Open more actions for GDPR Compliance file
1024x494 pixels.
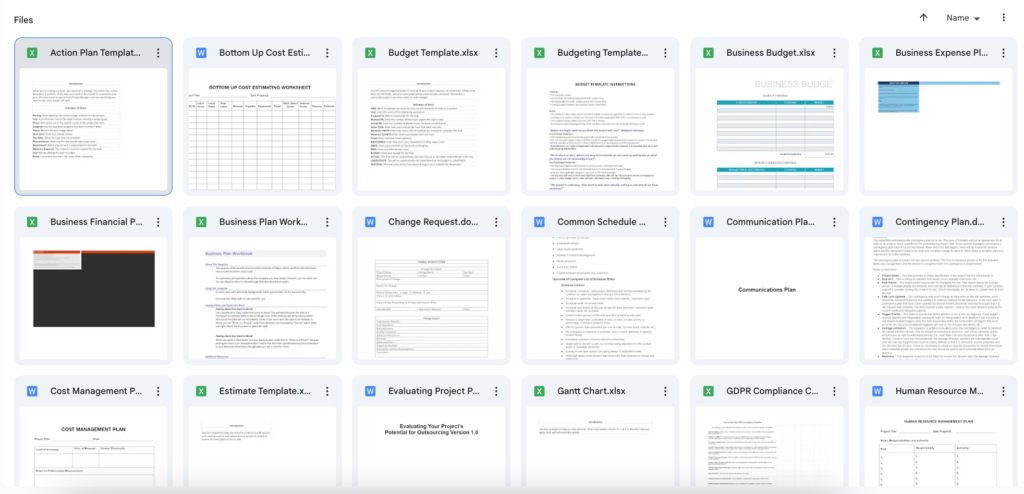click(835, 391)
